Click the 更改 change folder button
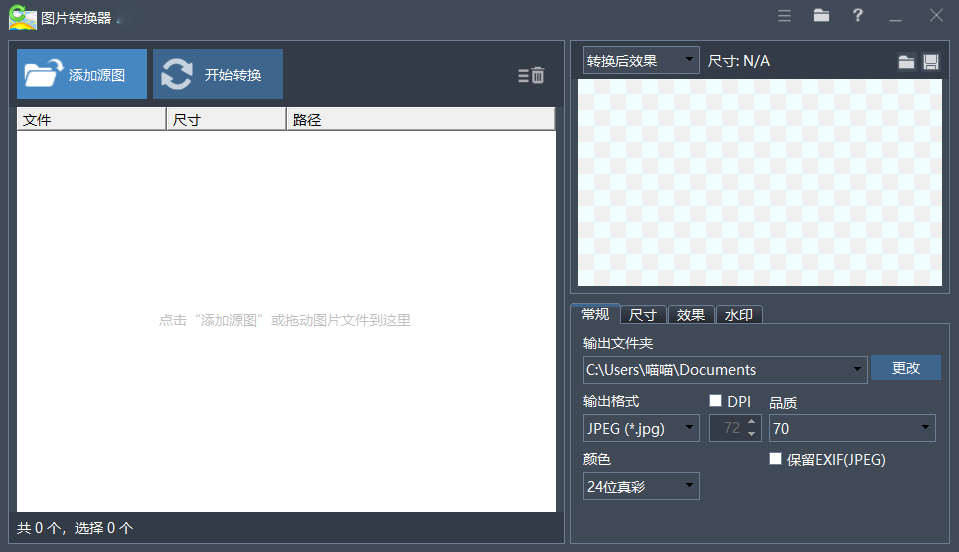Viewport: 959px width, 552px height. [905, 368]
